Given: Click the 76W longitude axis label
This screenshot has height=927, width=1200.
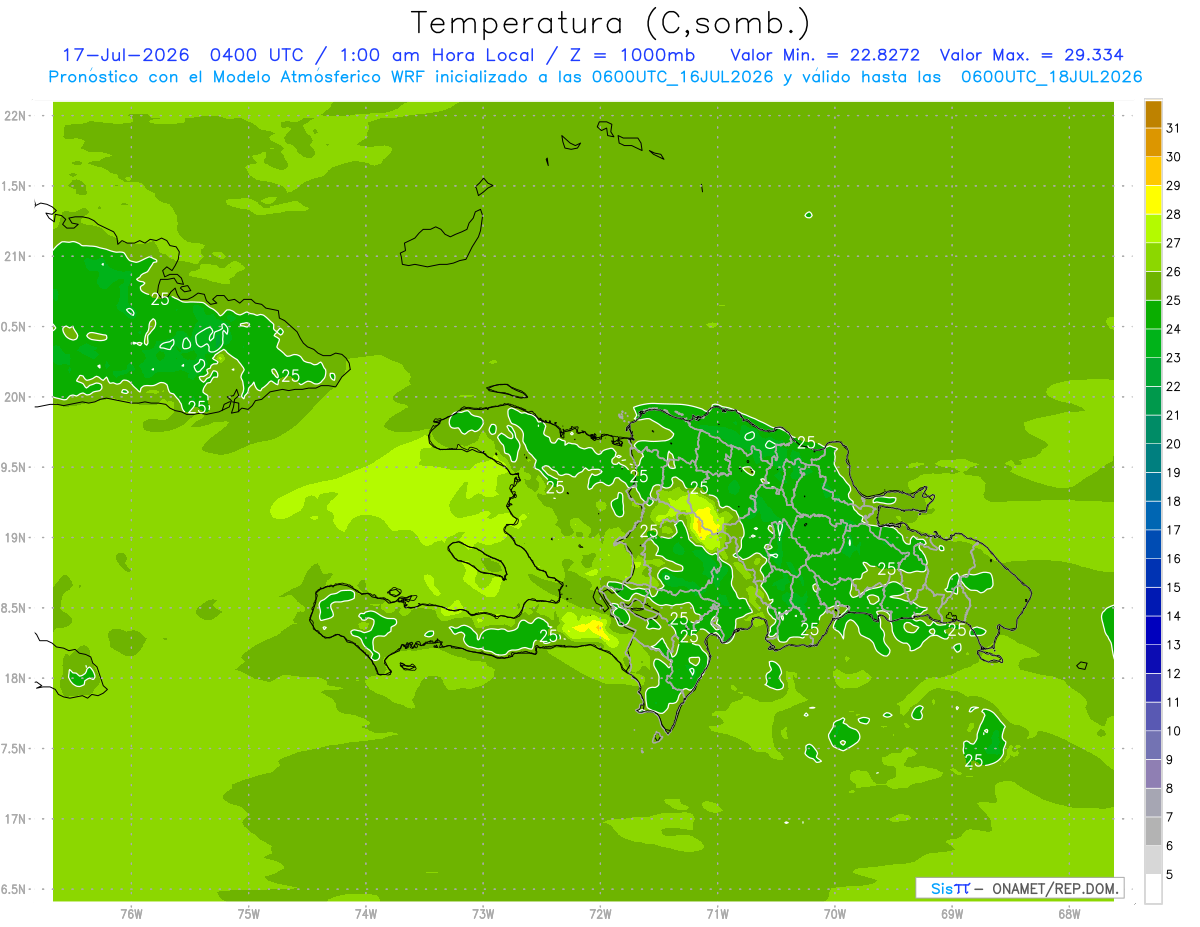Looking at the screenshot, I should [x=131, y=914].
